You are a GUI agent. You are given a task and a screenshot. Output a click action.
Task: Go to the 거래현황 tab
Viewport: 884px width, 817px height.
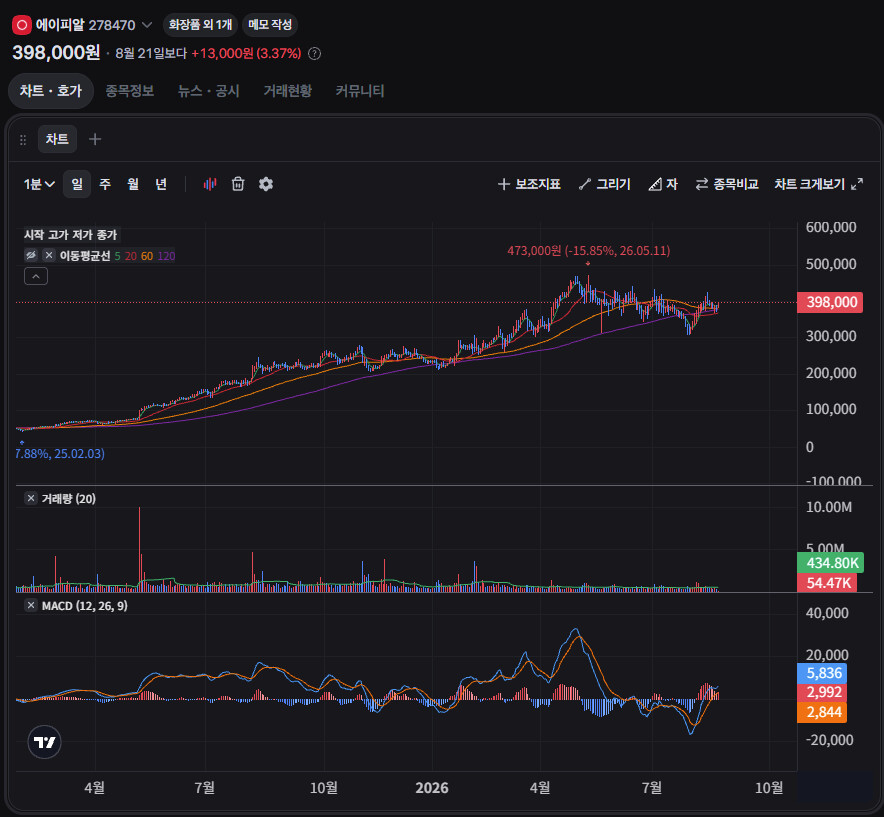click(288, 91)
